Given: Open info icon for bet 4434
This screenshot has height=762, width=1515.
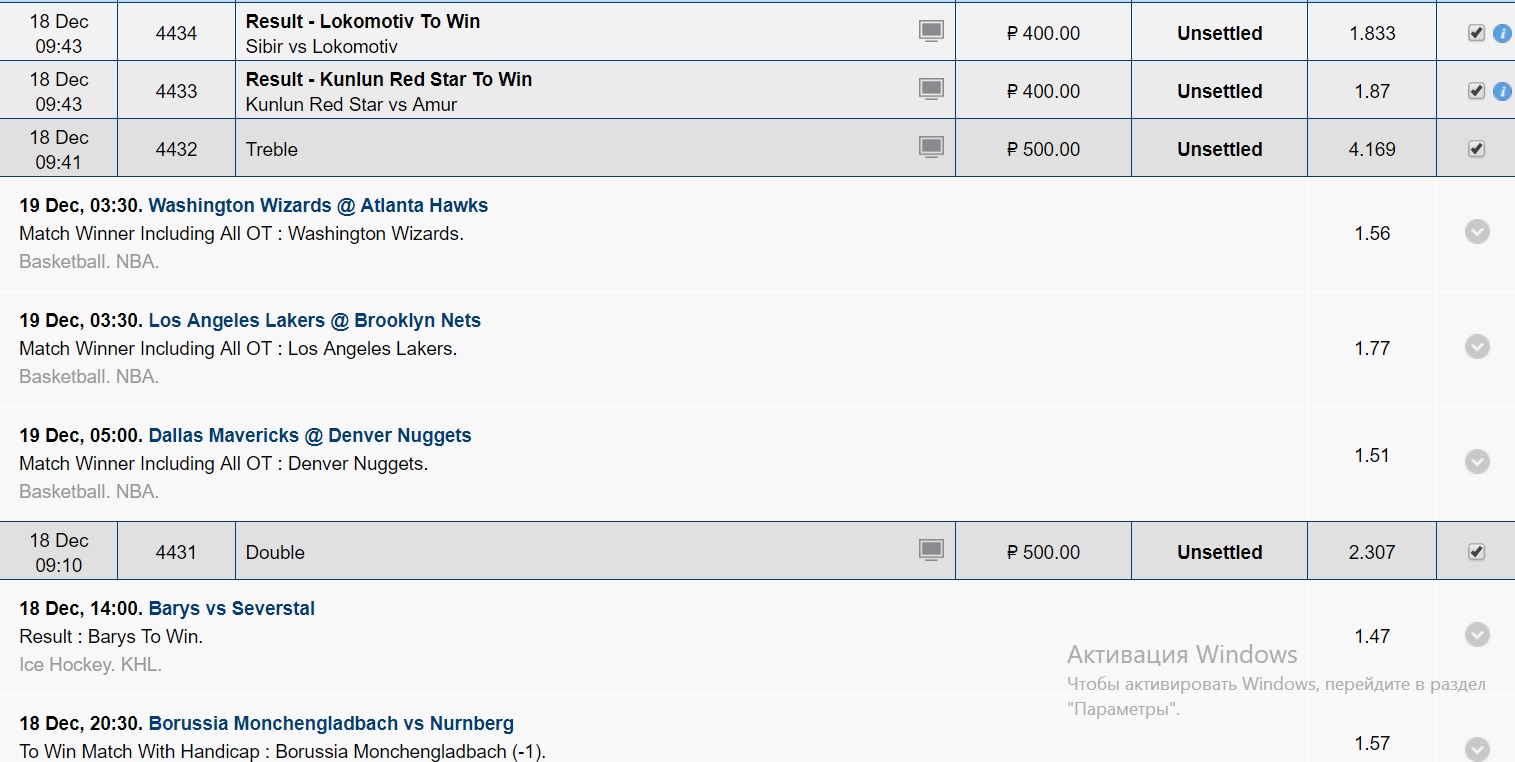Looking at the screenshot, I should [1501, 33].
